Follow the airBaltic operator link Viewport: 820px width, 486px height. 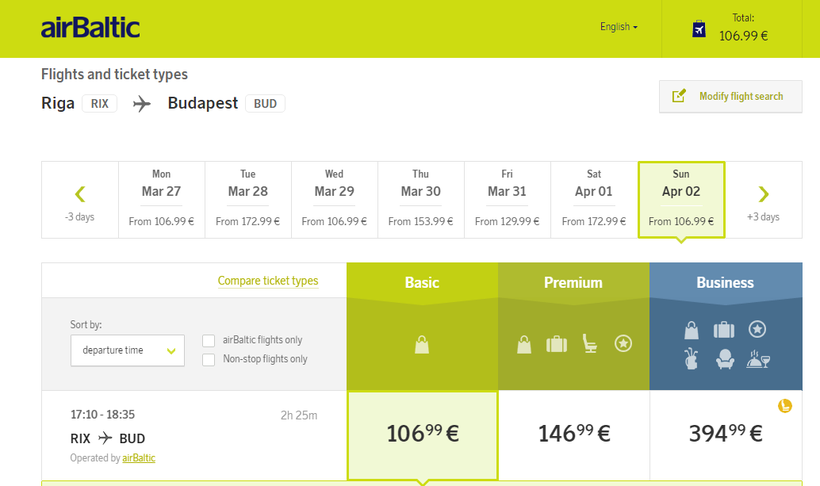coord(139,458)
